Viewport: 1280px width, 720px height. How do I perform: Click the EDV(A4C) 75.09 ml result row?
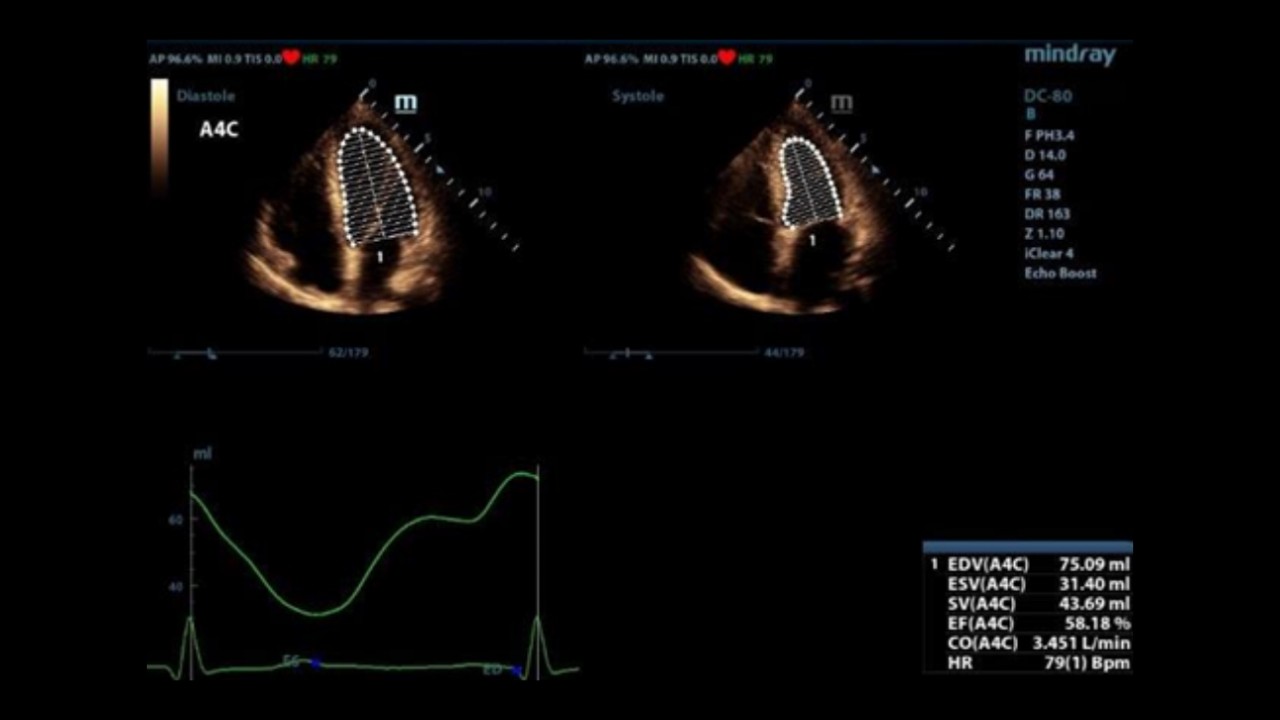tap(1030, 564)
